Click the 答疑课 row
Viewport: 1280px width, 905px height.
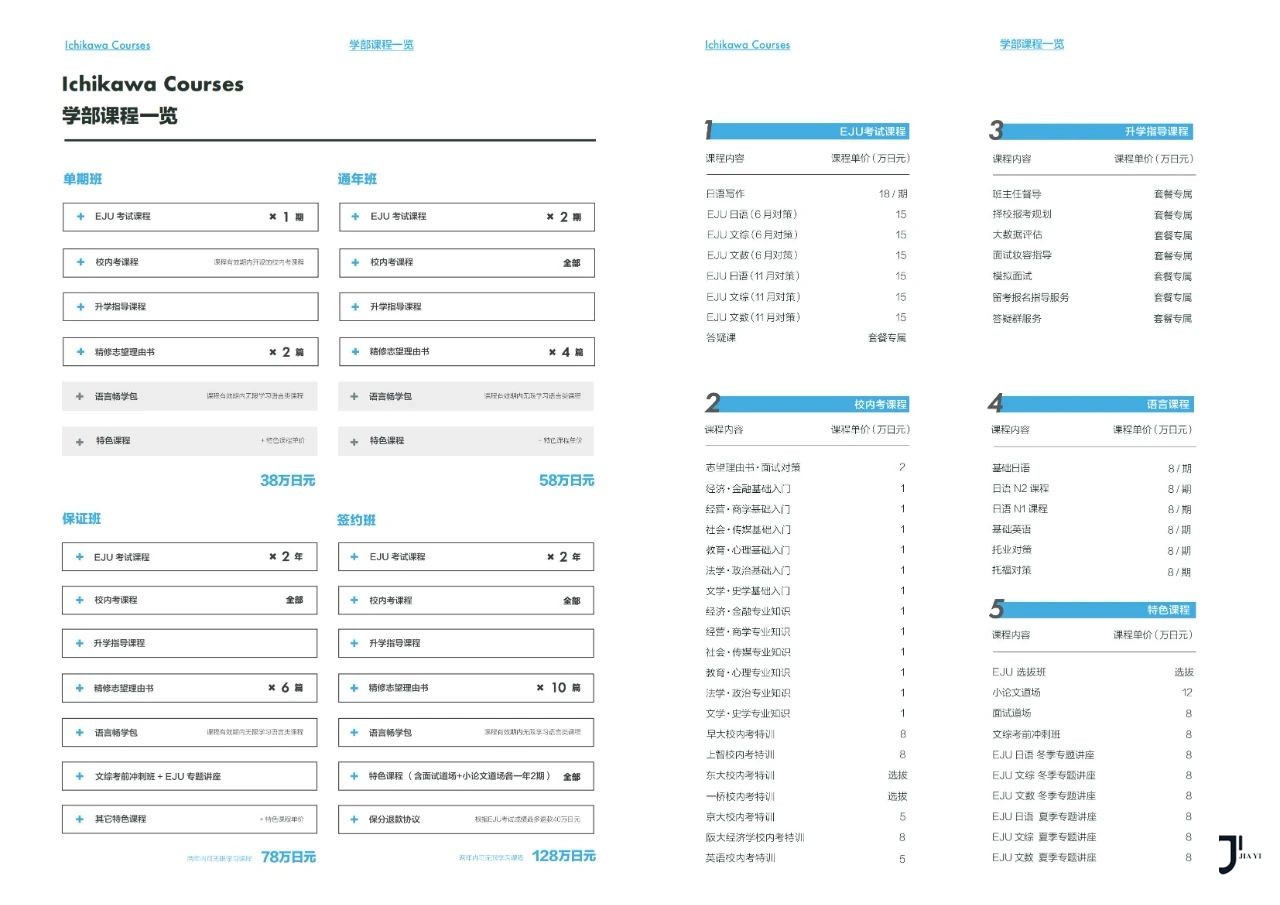[x=807, y=338]
